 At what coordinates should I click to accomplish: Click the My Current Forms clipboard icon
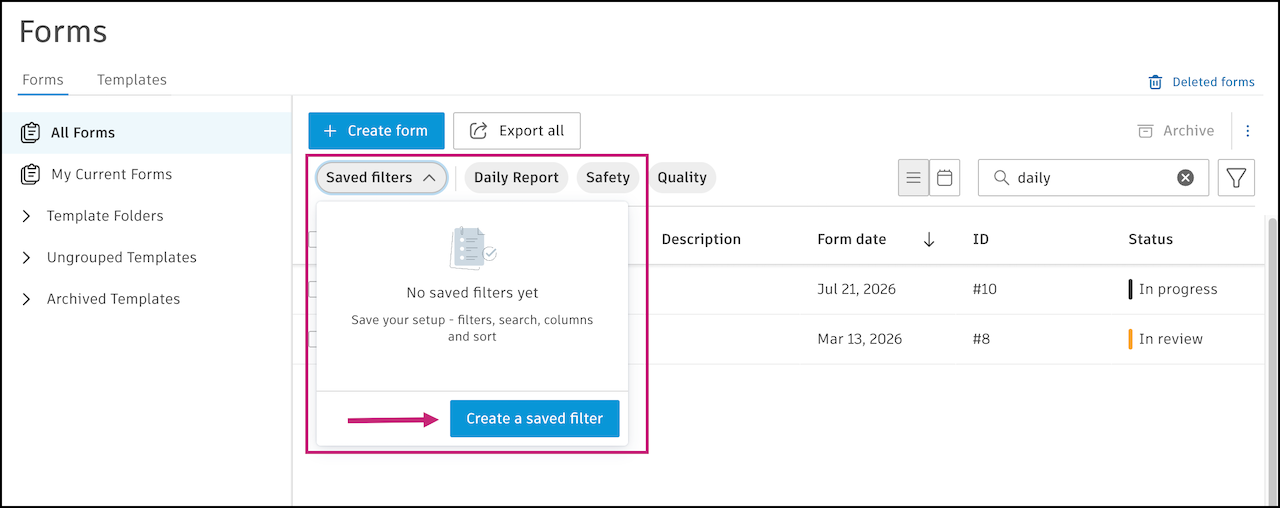click(30, 174)
